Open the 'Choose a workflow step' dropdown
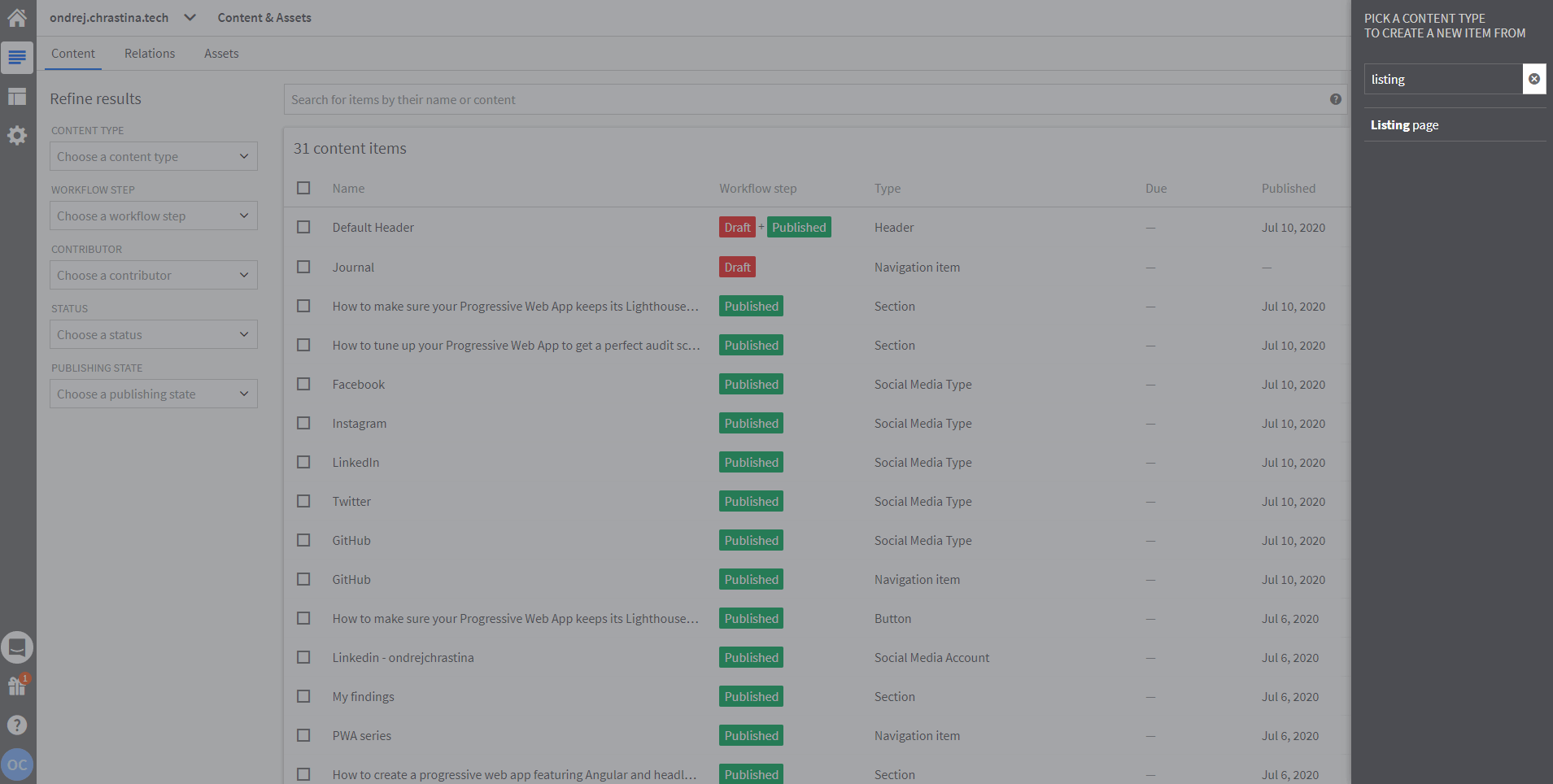This screenshot has width=1553, height=784. click(x=153, y=216)
